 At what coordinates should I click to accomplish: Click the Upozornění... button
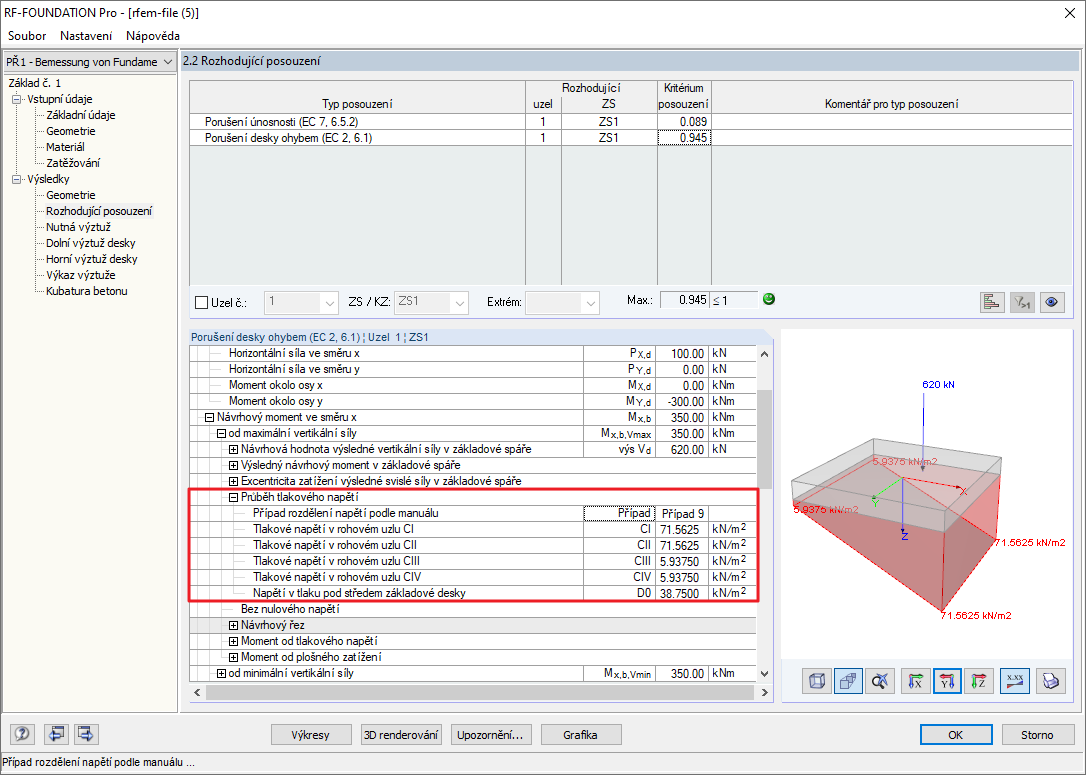pyautogui.click(x=491, y=735)
